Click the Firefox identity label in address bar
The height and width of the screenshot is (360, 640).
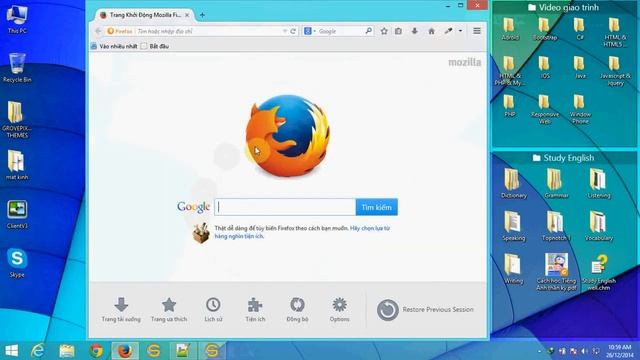tap(120, 31)
